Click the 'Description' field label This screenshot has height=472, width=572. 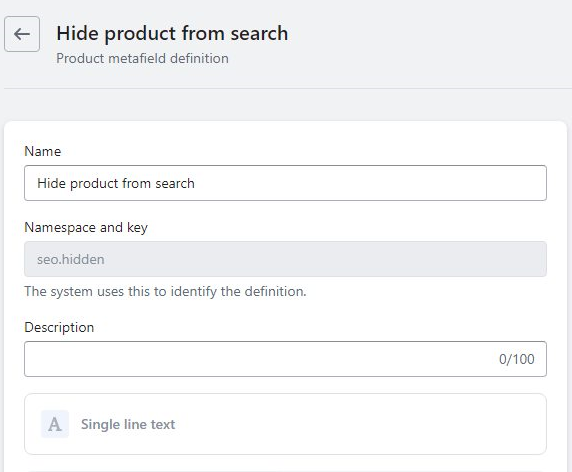(x=59, y=328)
